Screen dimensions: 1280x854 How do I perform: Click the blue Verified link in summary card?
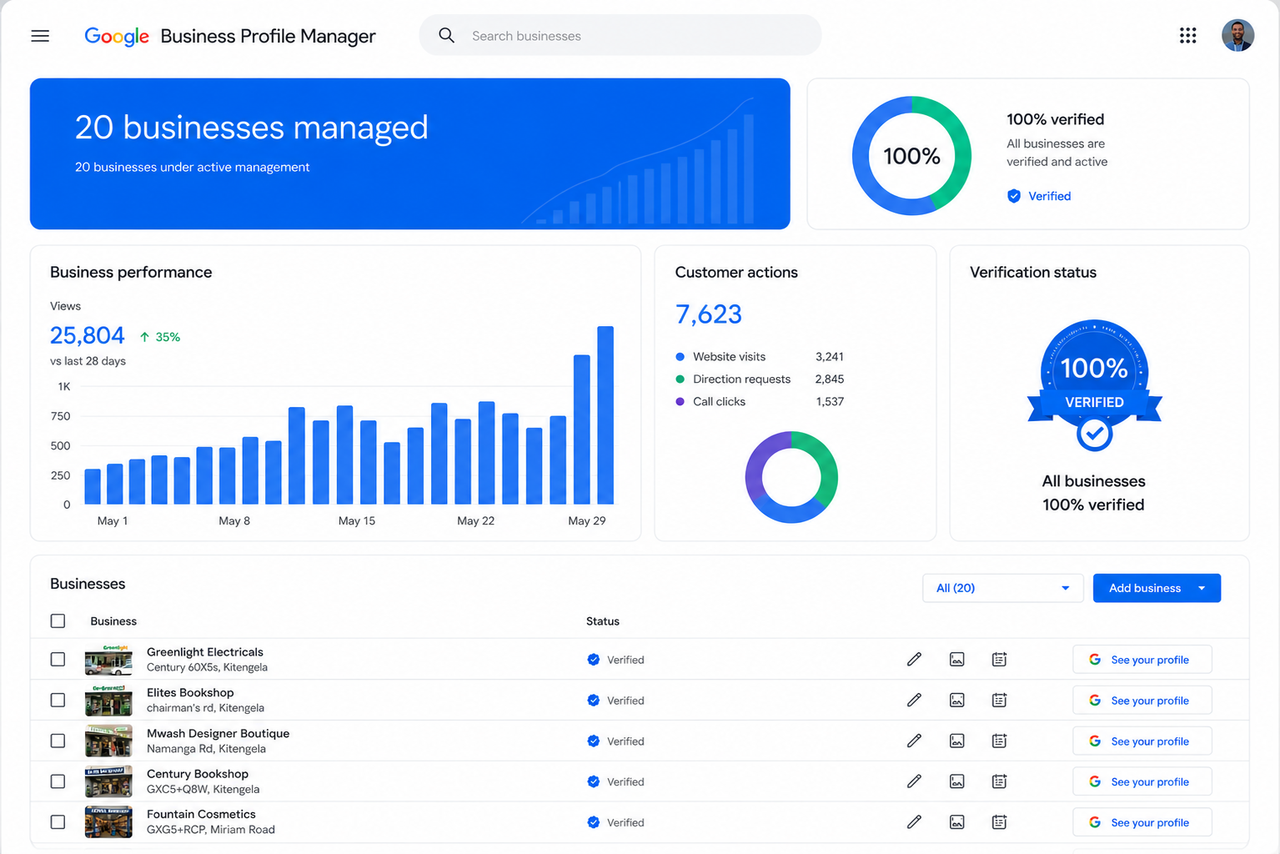[x=1050, y=196]
